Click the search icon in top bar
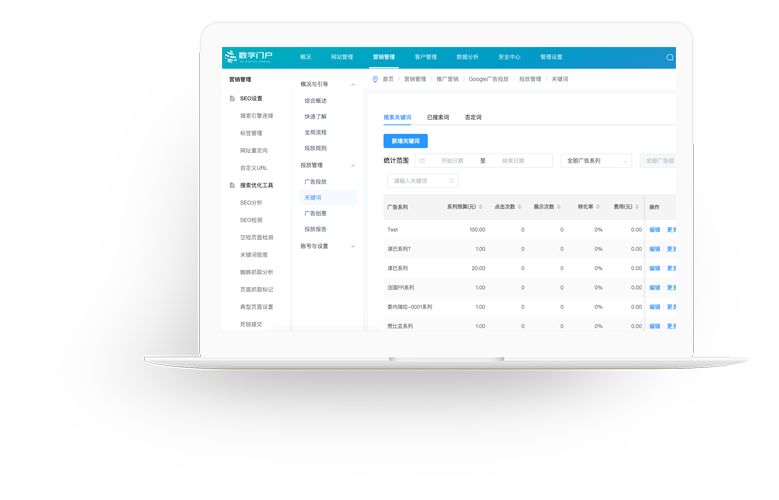Image resolution: width=779 pixels, height=500 pixels. (x=669, y=57)
